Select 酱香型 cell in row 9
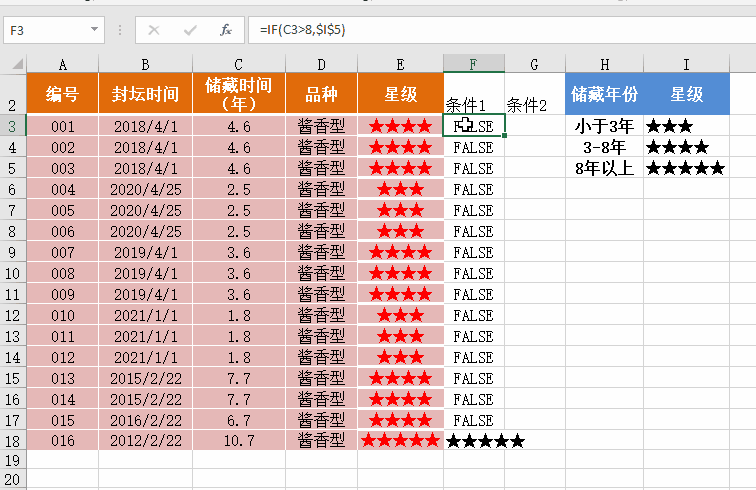This screenshot has width=756, height=490. (x=321, y=252)
